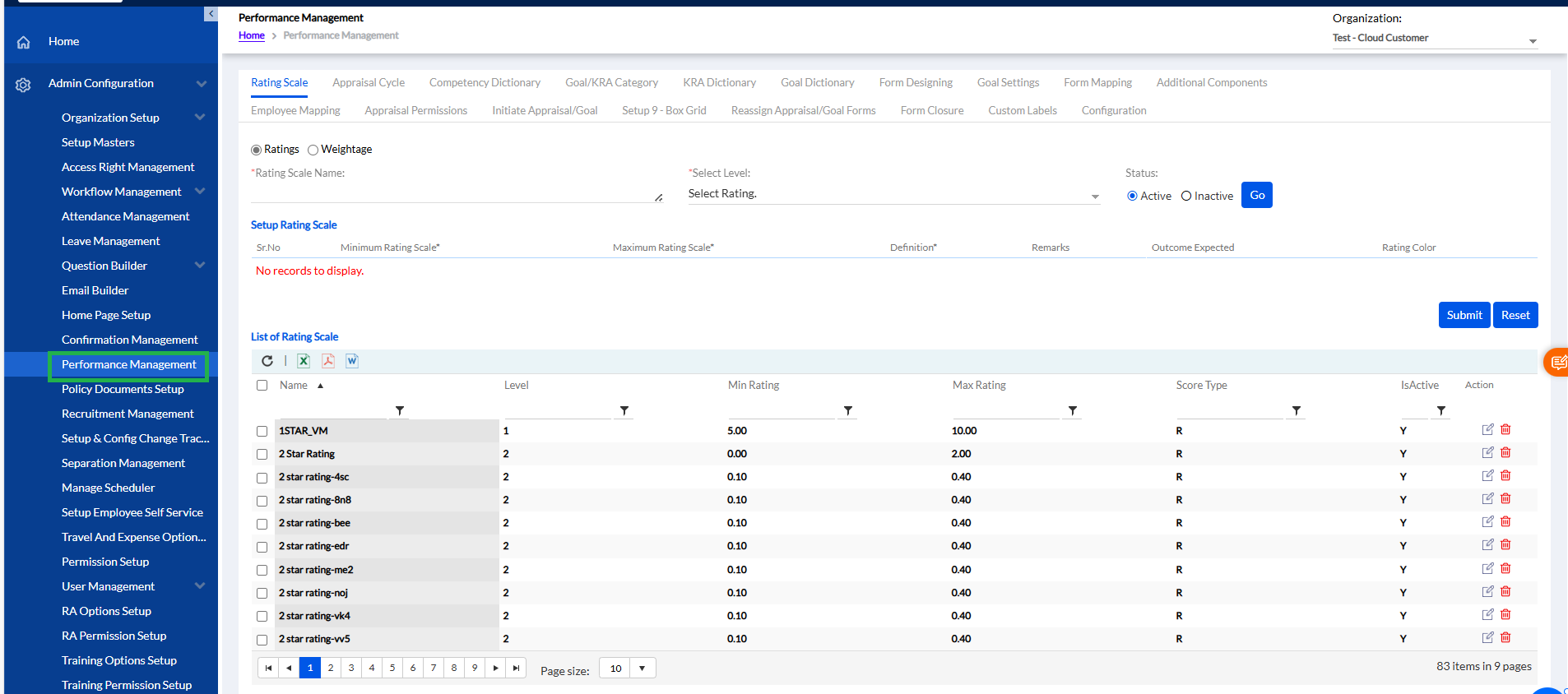The width and height of the screenshot is (1568, 694).
Task: Export rating scale list to PDF
Action: [328, 361]
